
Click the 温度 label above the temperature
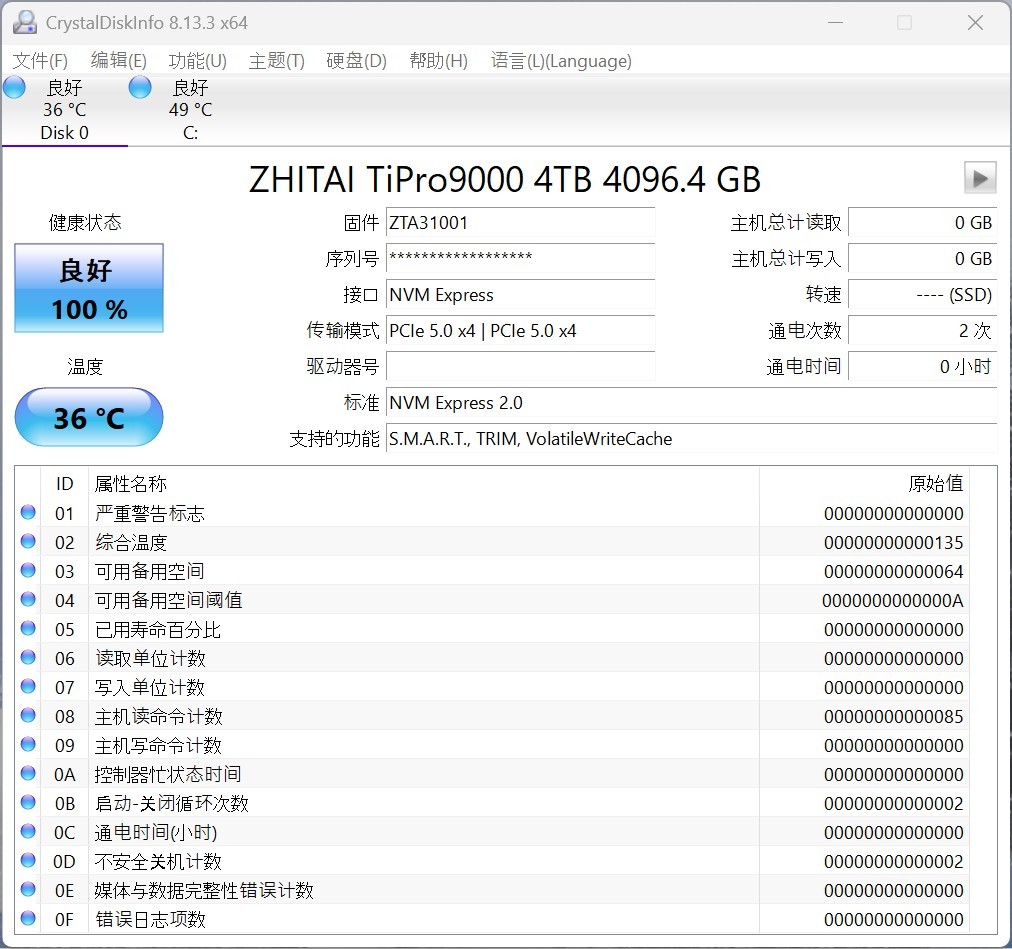pos(85,367)
